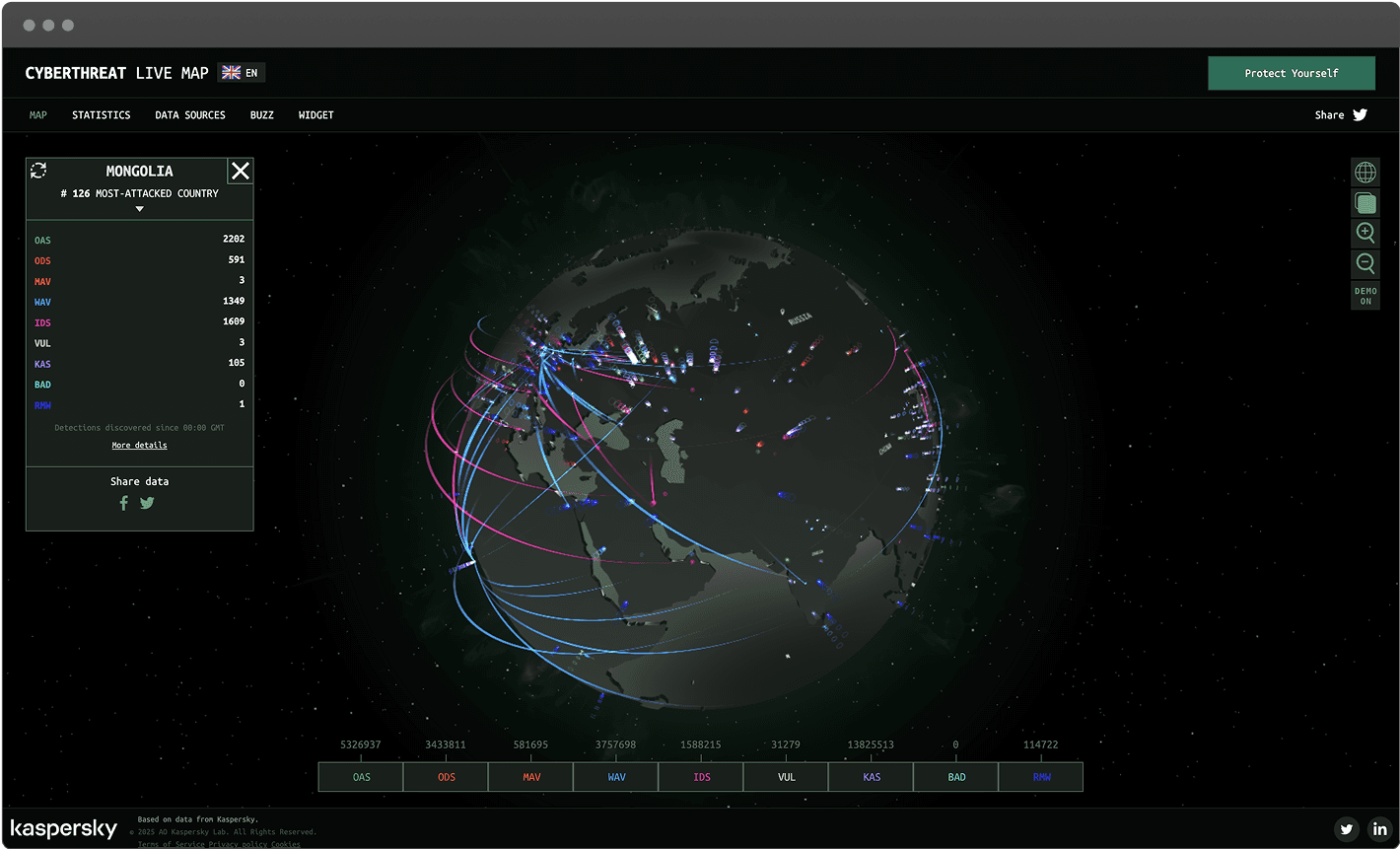
Task: Click '# 126 MOST-ATTACKED COUNTRY' text
Action: [139, 193]
